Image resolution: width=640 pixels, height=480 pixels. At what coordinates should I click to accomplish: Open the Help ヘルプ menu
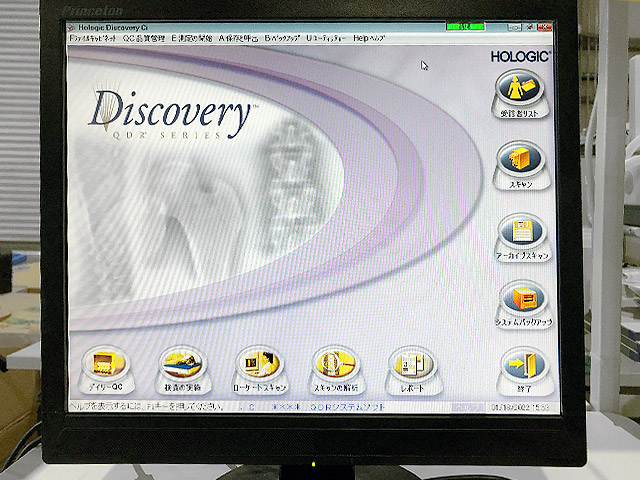(x=369, y=38)
